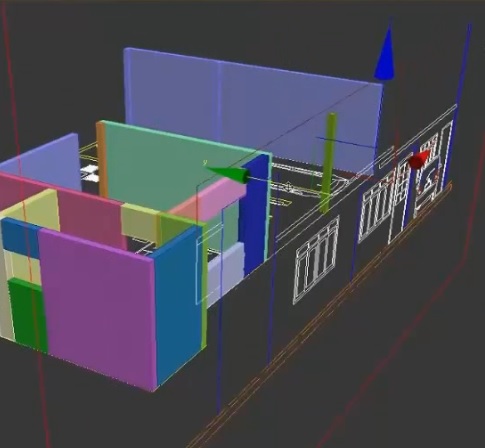Viewport: 485px width, 448px height.
Task: Select the teal green wall panel
Action: [180, 167]
